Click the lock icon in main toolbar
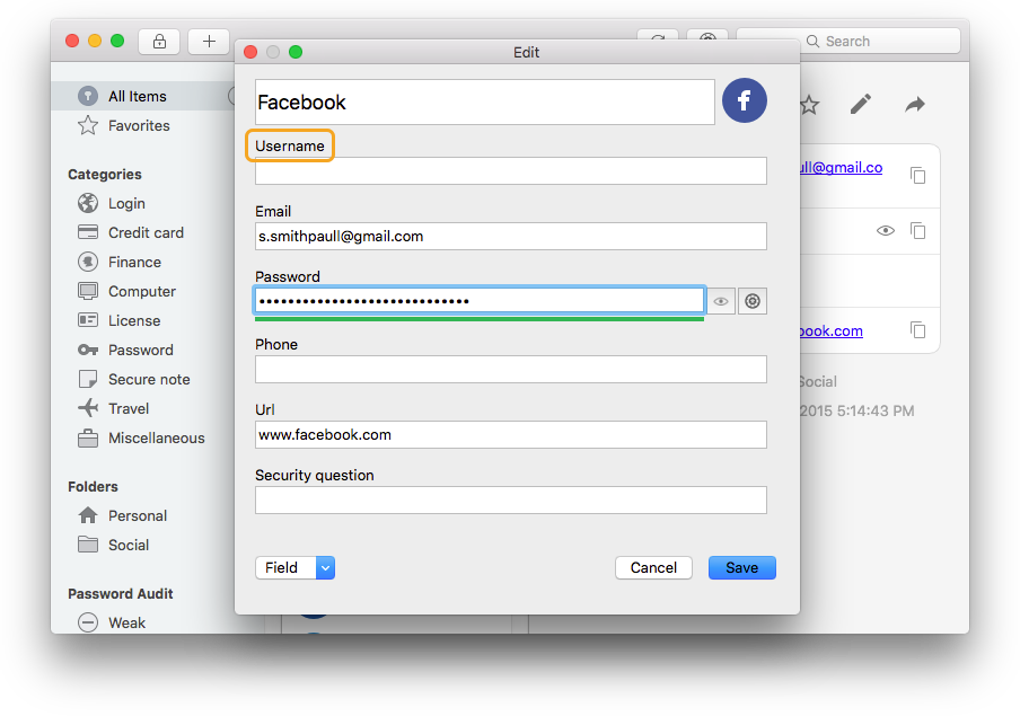The height and width of the screenshot is (716, 1020). coord(159,41)
